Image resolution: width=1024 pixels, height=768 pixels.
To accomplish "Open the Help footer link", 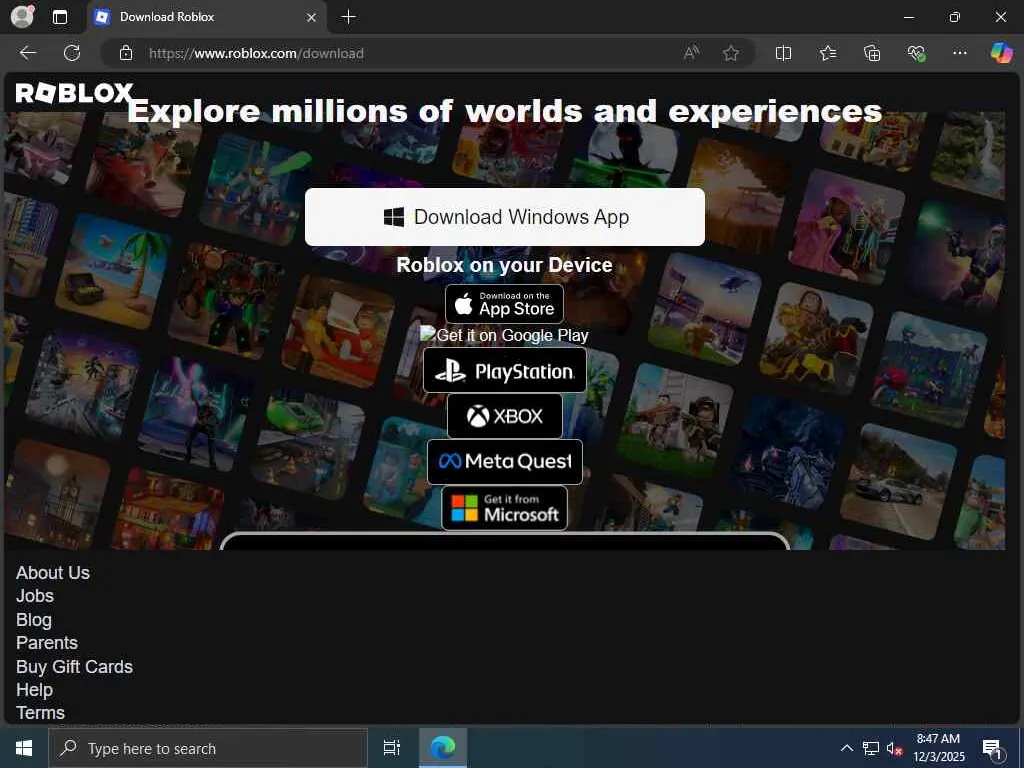I will pyautogui.click(x=35, y=690).
